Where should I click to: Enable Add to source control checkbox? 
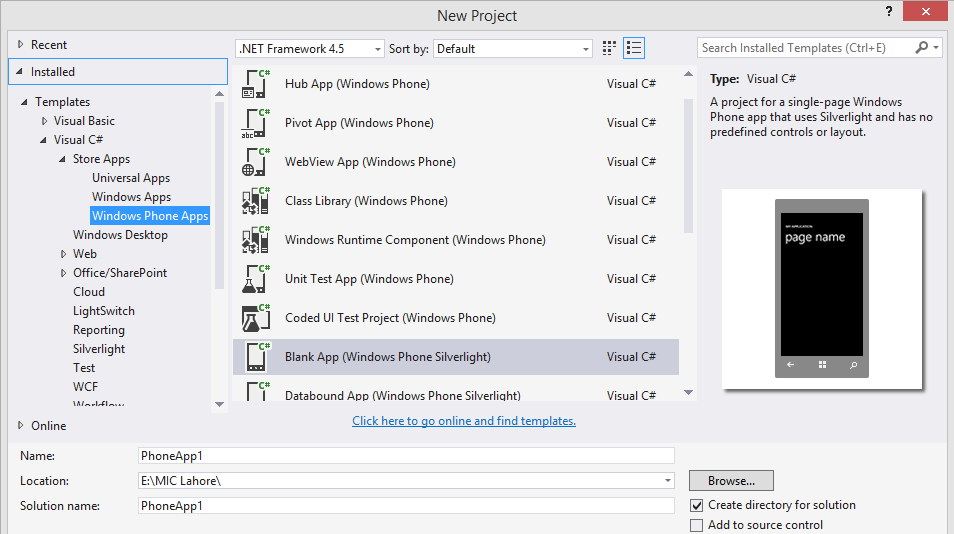coord(697,525)
